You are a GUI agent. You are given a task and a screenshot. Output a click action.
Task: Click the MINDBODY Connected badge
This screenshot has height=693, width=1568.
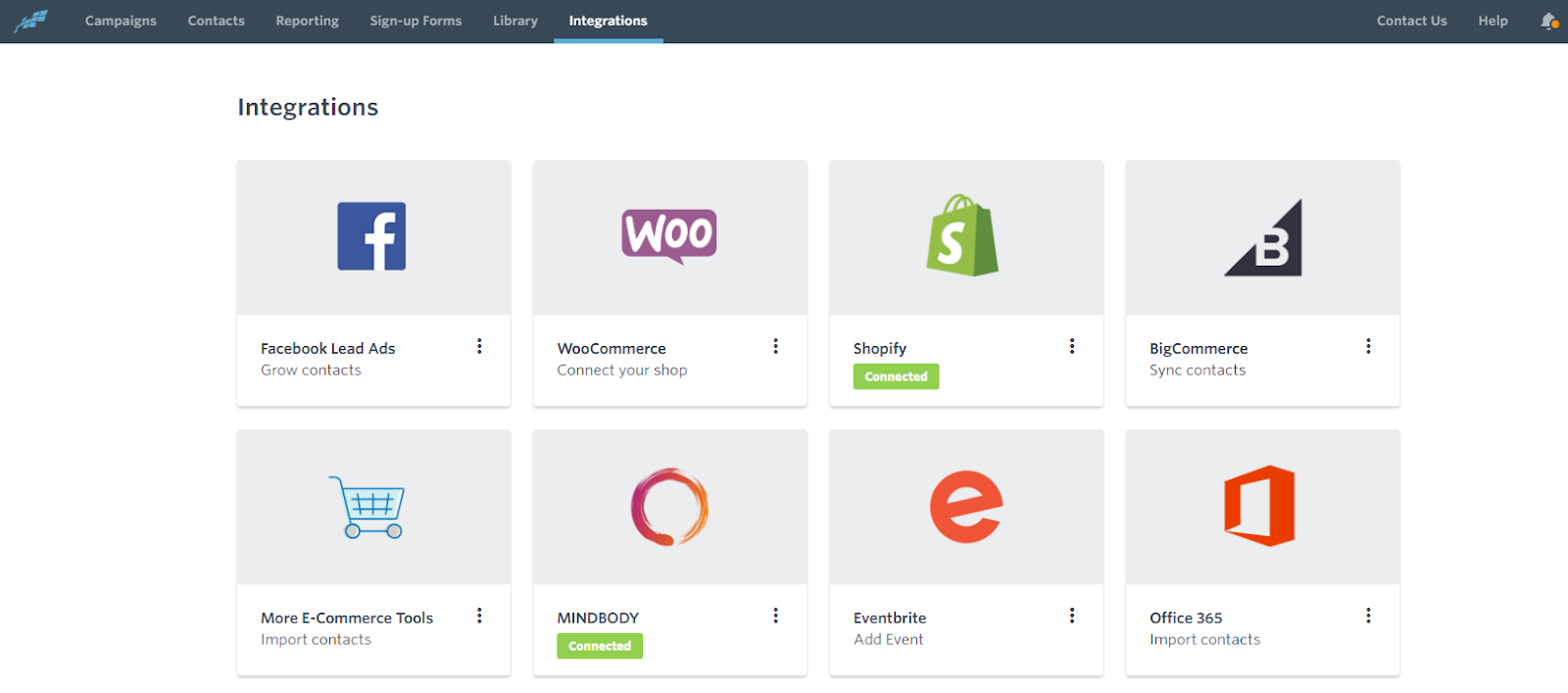click(x=600, y=646)
